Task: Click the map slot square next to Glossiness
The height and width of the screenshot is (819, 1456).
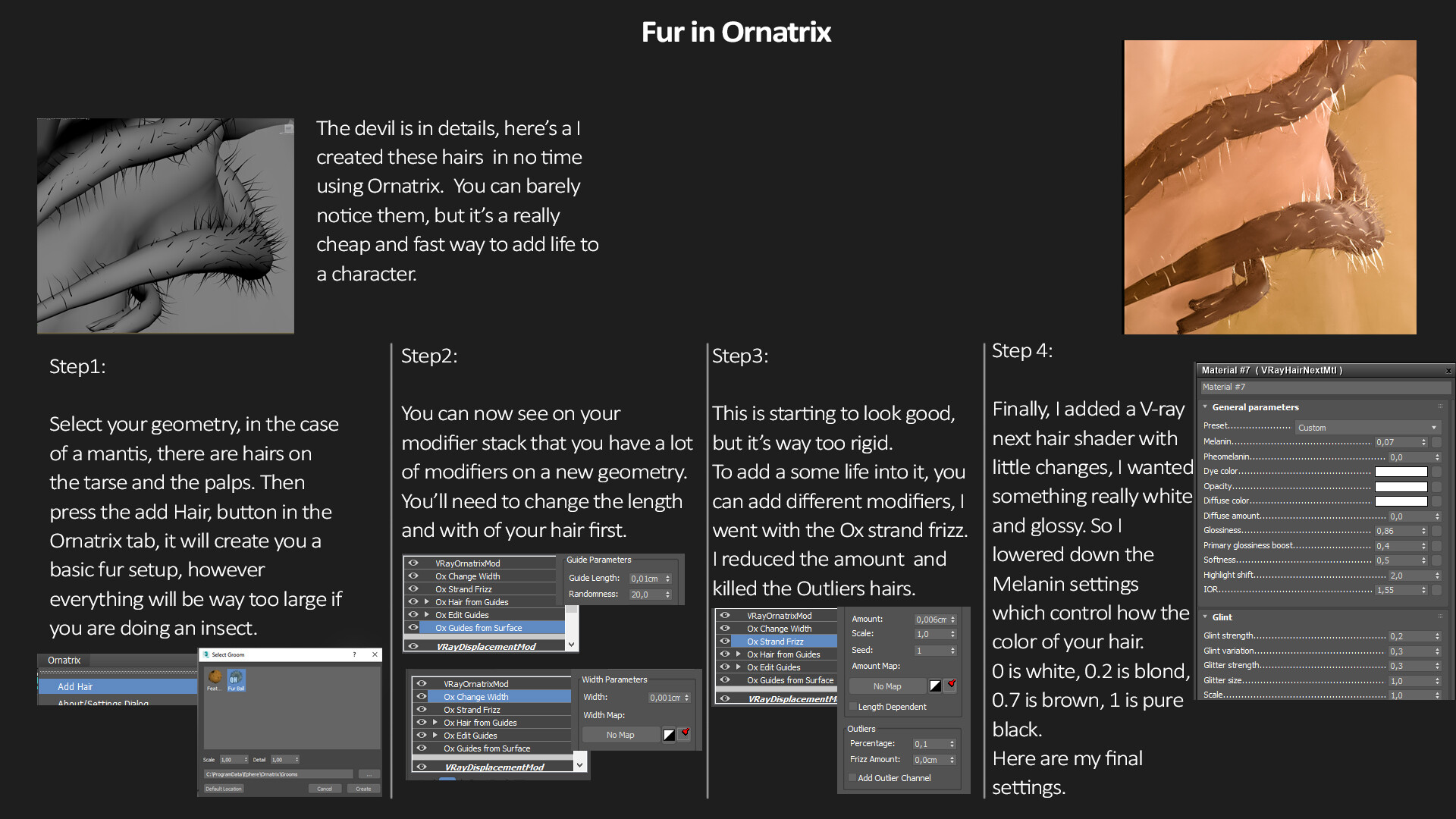Action: tap(1436, 531)
